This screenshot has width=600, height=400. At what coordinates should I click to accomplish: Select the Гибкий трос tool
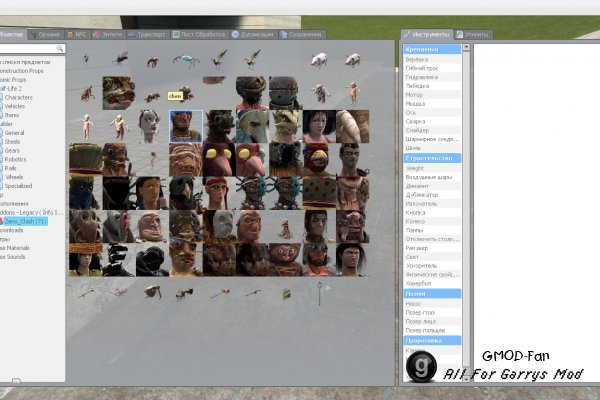pos(432,68)
